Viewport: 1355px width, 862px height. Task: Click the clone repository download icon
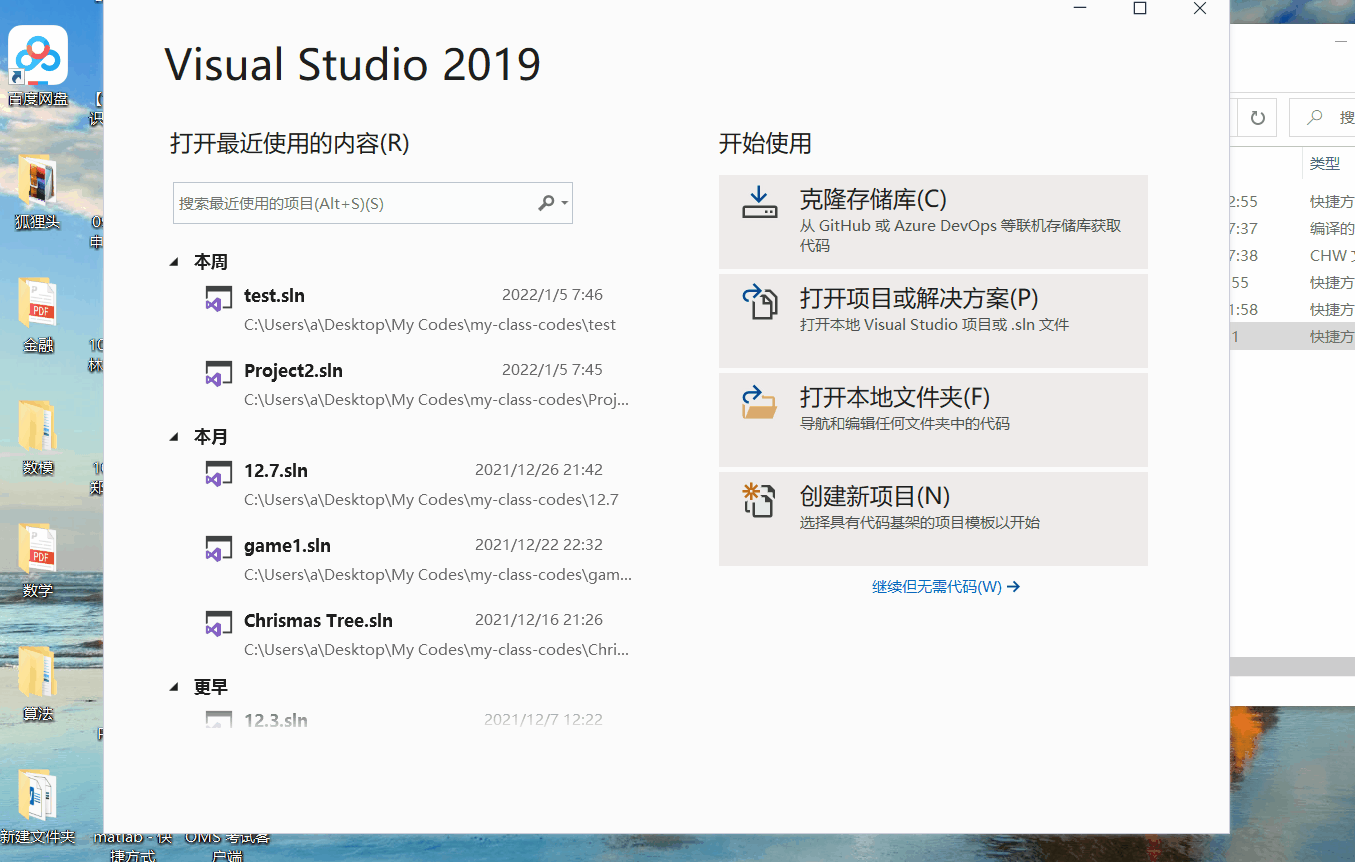(x=759, y=202)
